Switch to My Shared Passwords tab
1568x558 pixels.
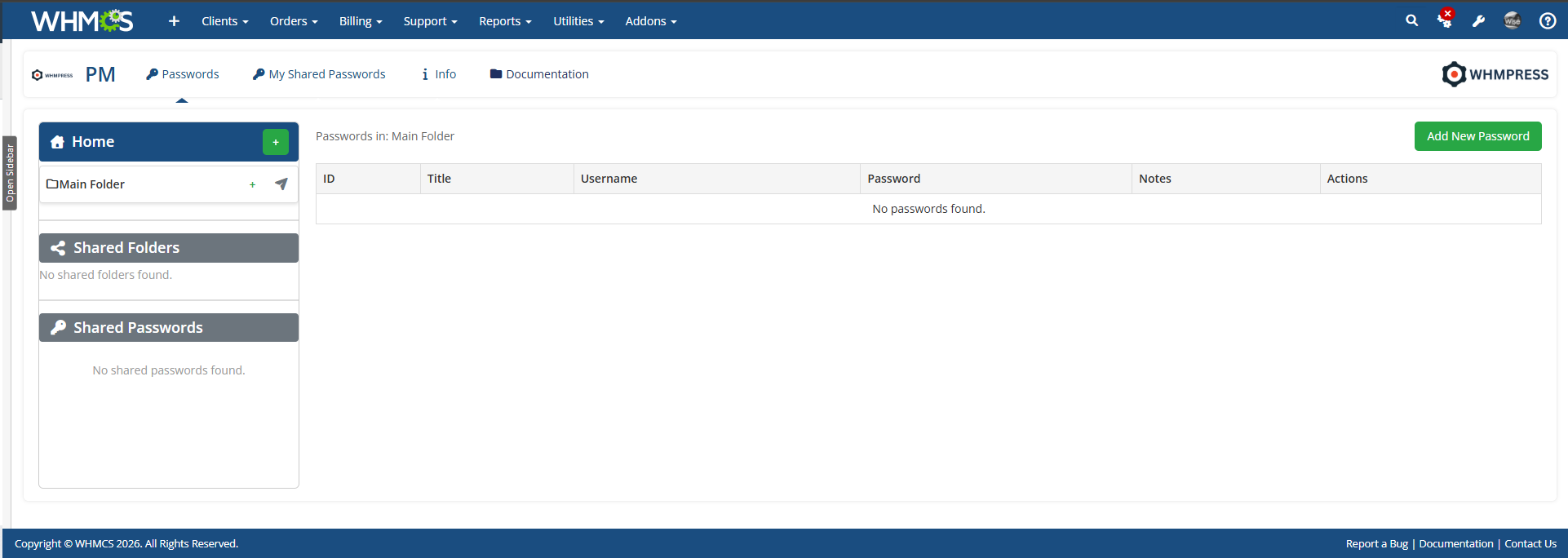(319, 74)
